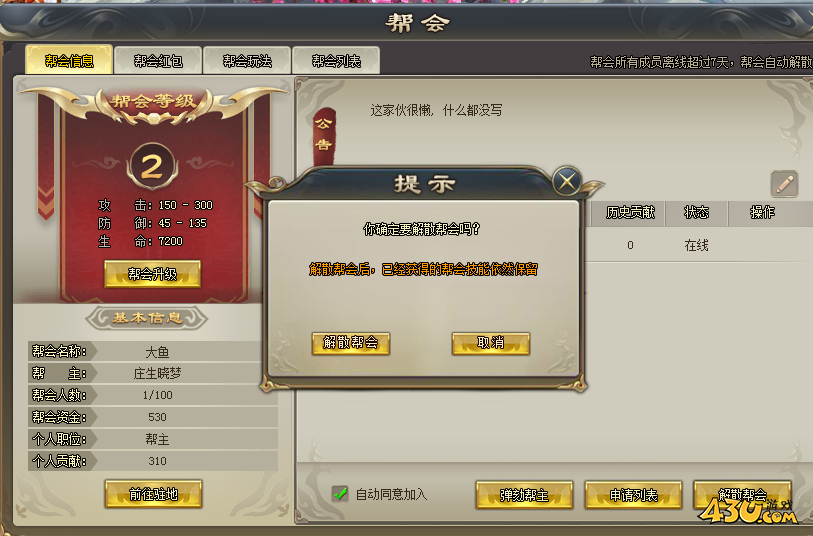
Task: Open the 申请列表 button
Action: pyautogui.click(x=633, y=495)
